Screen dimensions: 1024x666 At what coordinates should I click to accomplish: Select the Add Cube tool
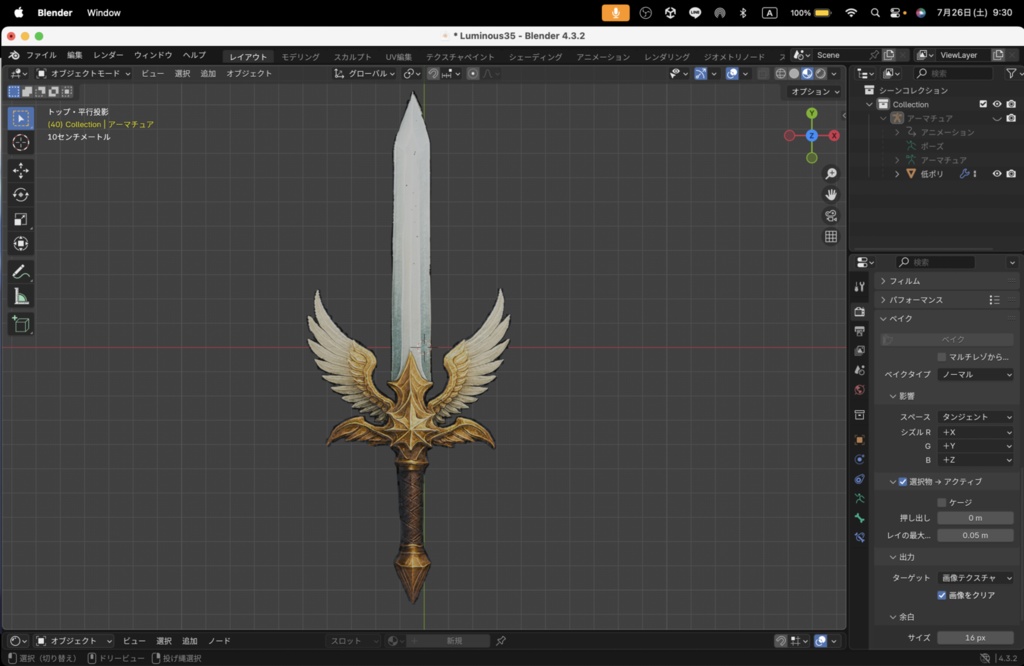(x=21, y=324)
